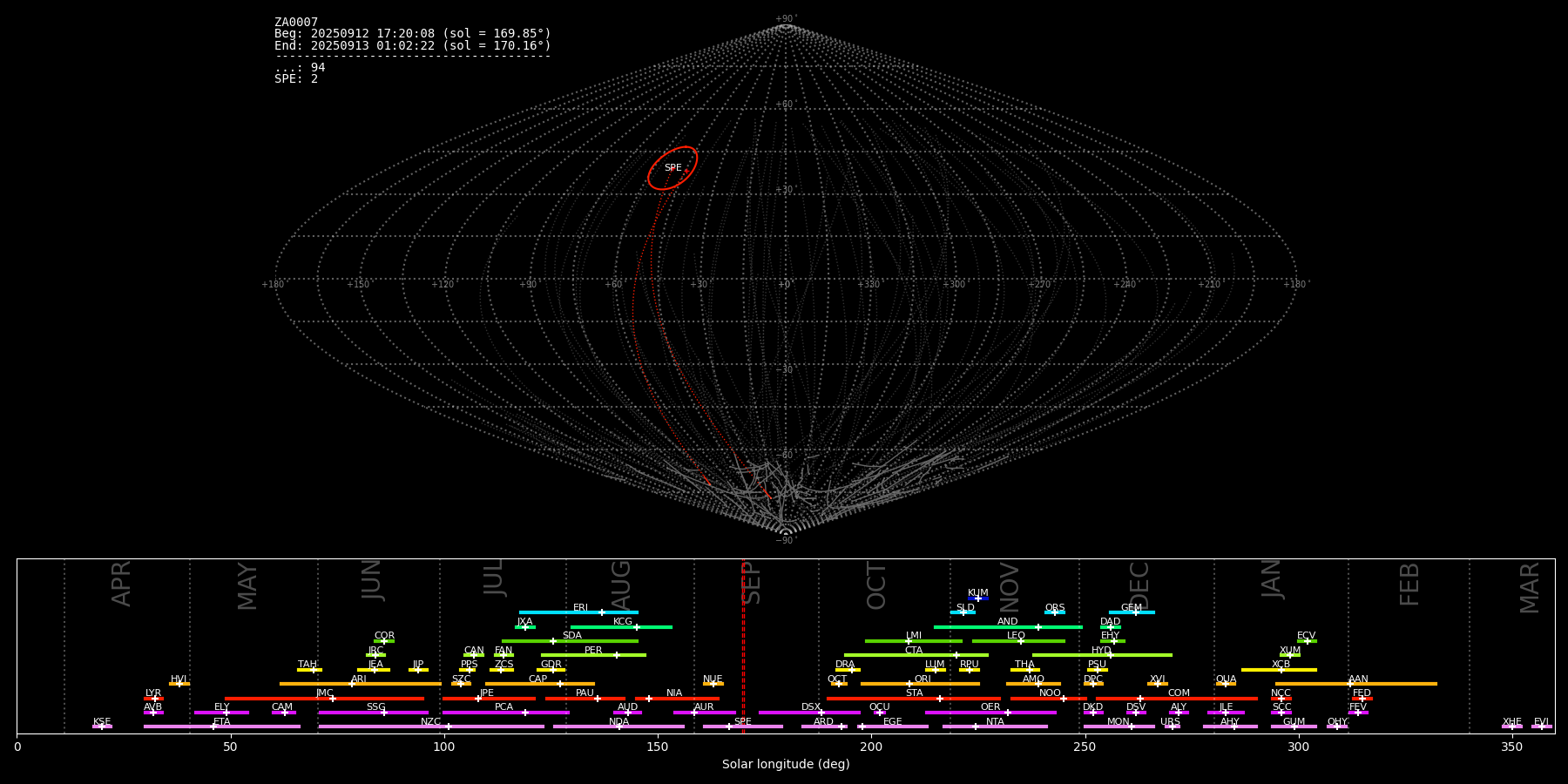Click the ZA0007 station name text
Image resolution: width=1568 pixels, height=784 pixels.
(296, 23)
